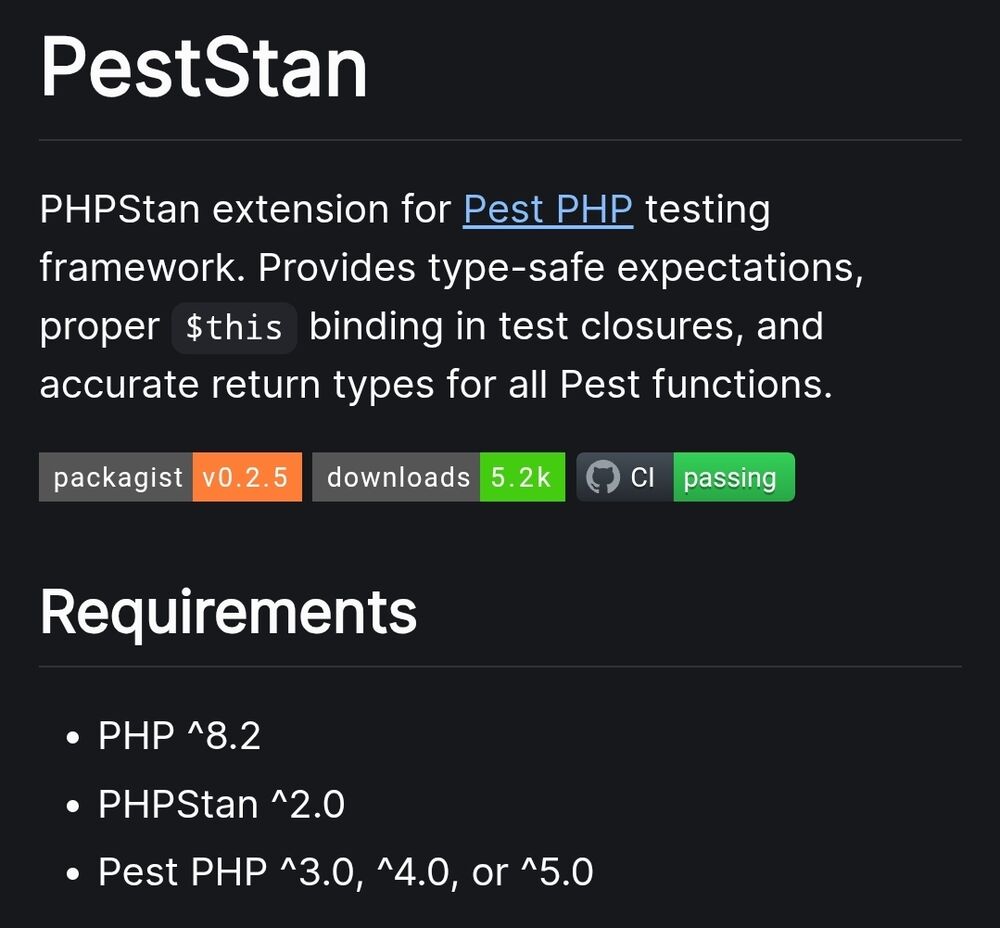This screenshot has width=1000, height=928.
Task: Click the green passing status badge
Action: tap(731, 477)
